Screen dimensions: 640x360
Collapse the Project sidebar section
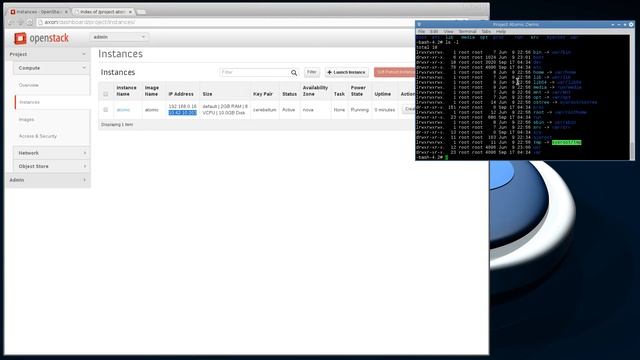coord(48,54)
